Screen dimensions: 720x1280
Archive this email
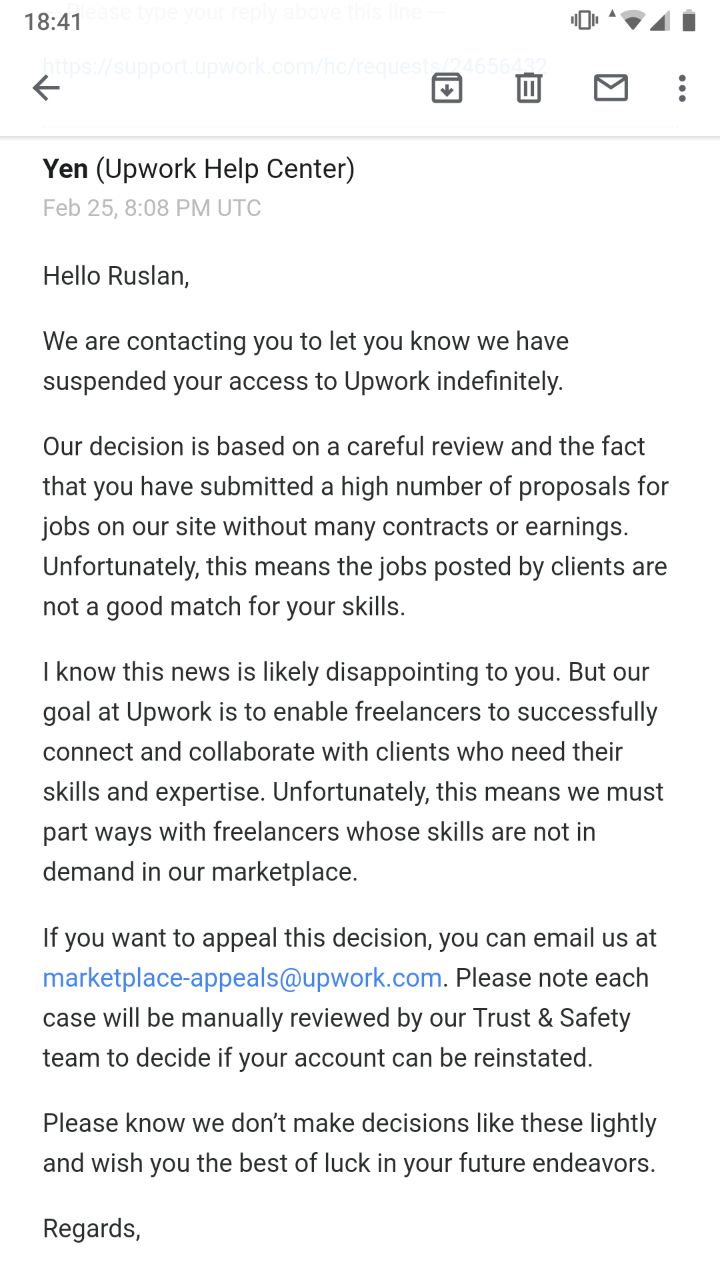click(x=446, y=88)
